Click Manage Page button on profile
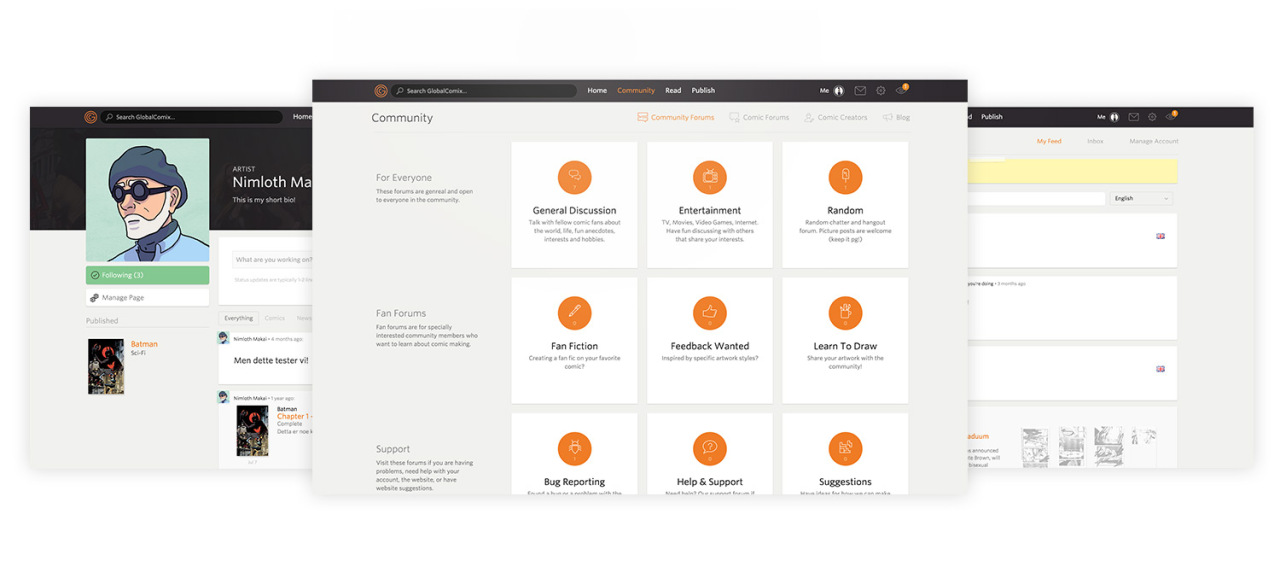Image resolution: width=1280 pixels, height=567 pixels. click(148, 298)
